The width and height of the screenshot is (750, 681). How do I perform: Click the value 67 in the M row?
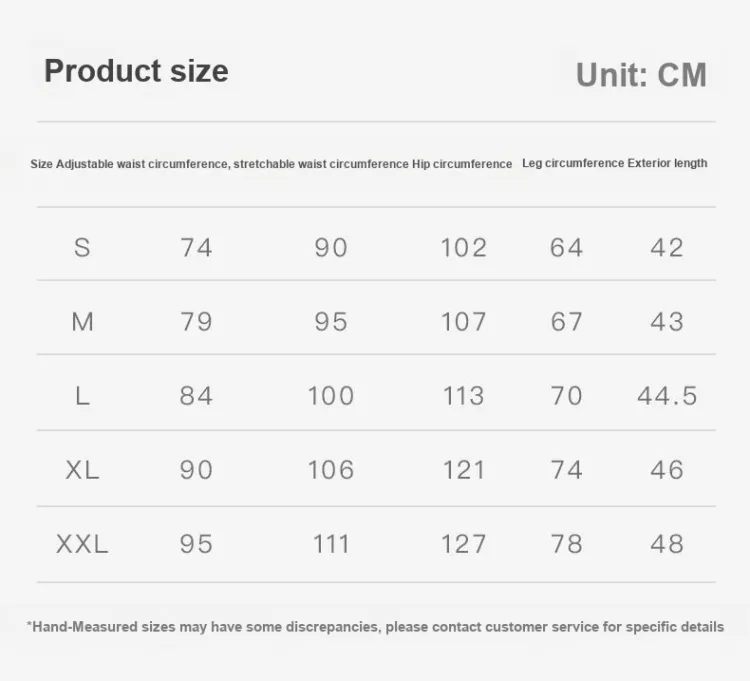tap(567, 321)
